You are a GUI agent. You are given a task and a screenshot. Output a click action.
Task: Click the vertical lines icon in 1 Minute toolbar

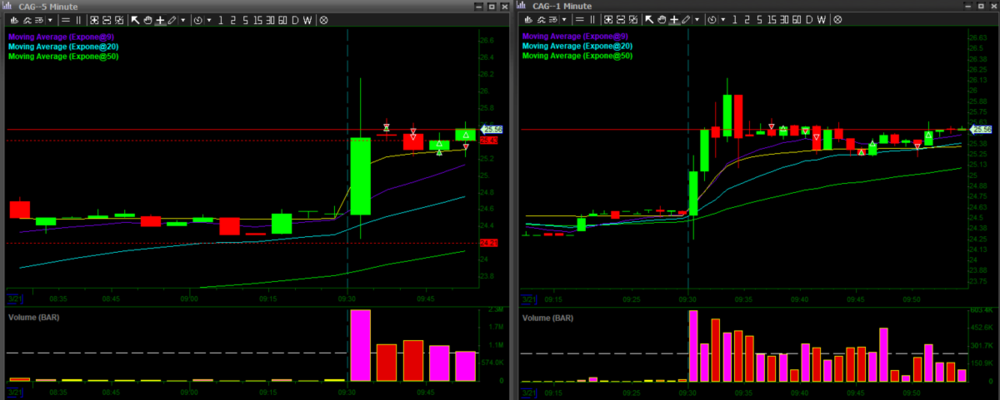(592, 20)
